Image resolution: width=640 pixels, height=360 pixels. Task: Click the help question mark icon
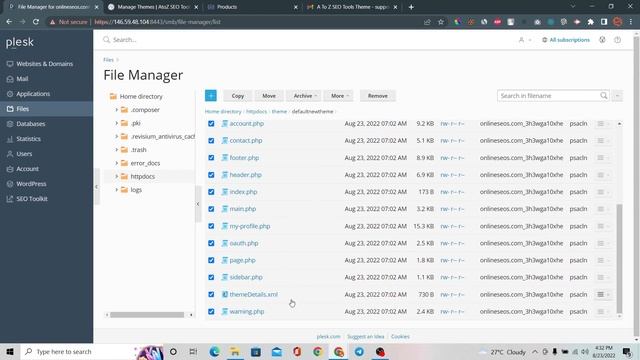[618, 40]
